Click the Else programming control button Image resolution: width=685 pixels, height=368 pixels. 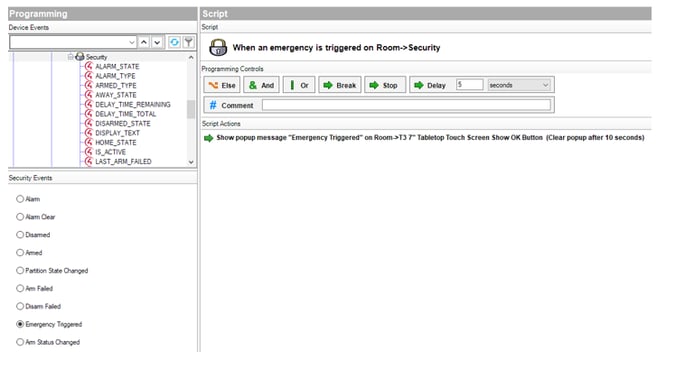[x=222, y=85]
